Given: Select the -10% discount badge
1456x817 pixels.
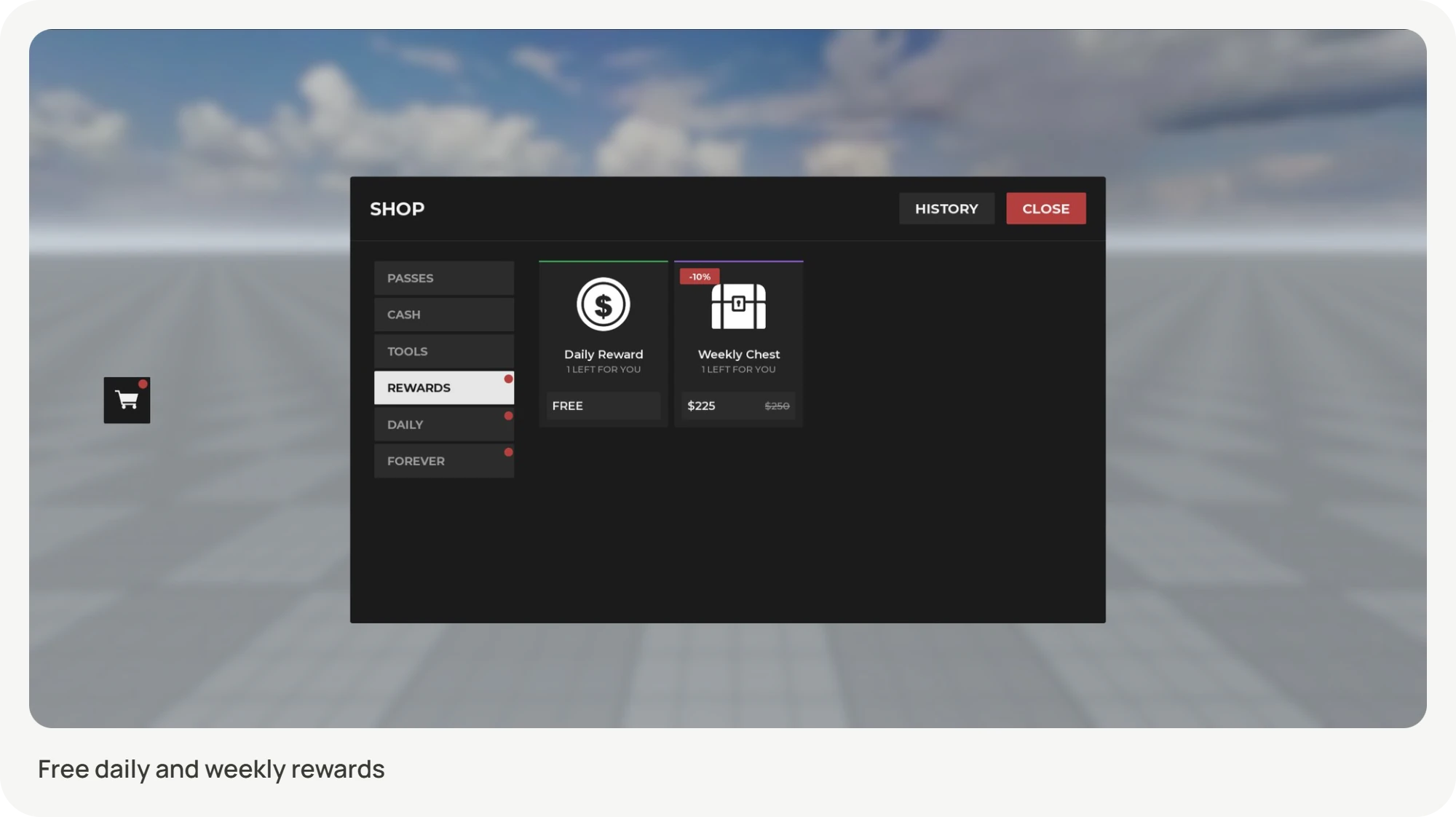Looking at the screenshot, I should (700, 277).
